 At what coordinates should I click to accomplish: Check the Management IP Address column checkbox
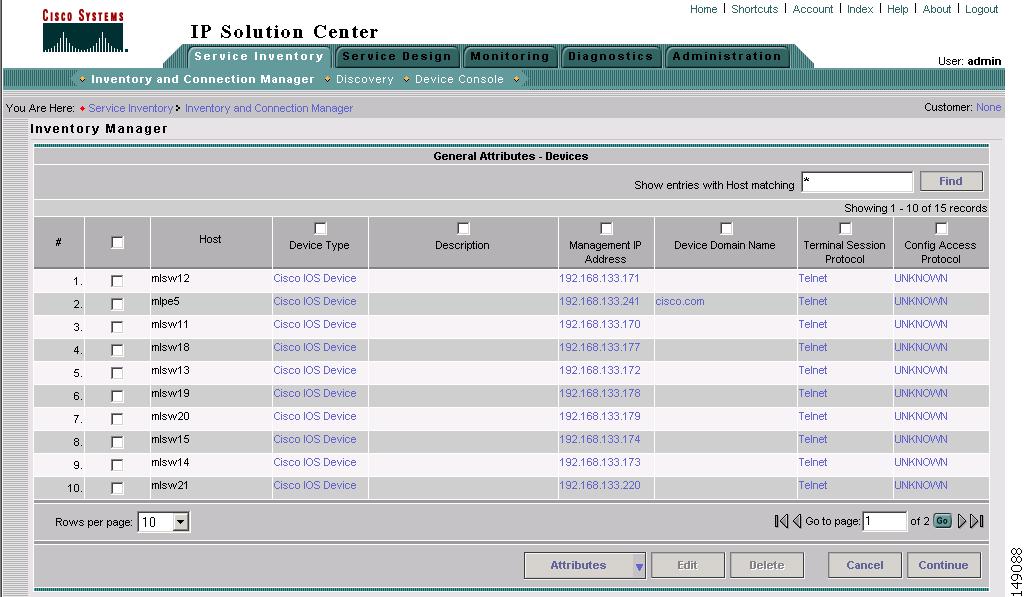pyautogui.click(x=606, y=228)
